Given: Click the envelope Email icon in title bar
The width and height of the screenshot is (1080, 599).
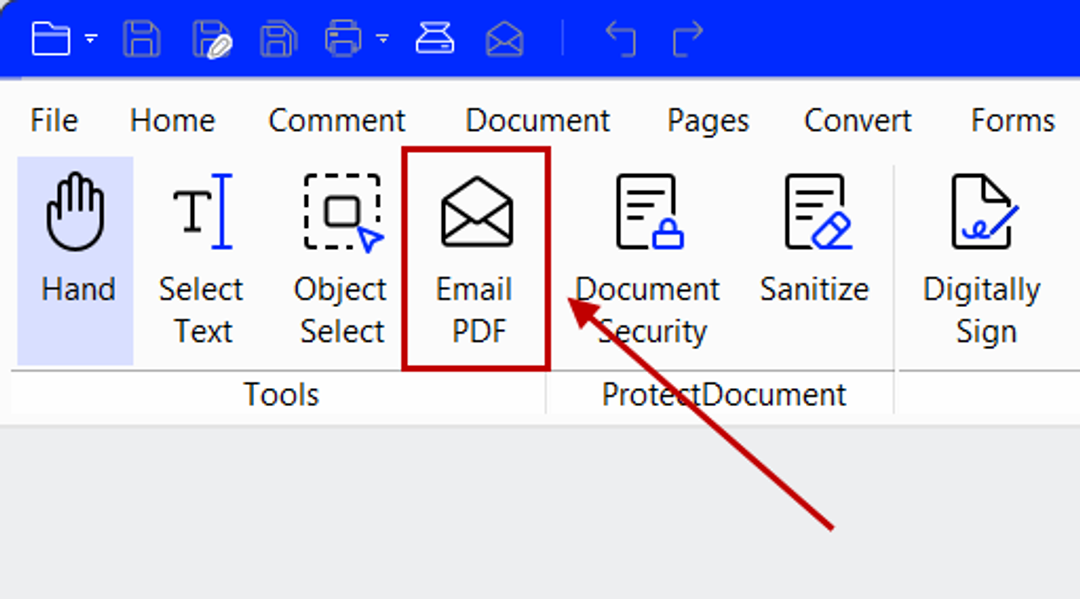Looking at the screenshot, I should 505,39.
